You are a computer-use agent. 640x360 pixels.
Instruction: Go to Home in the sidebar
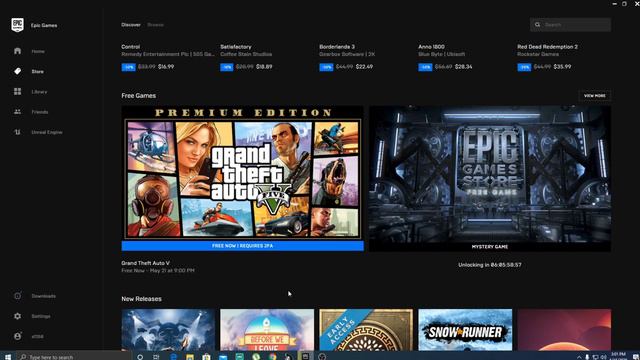tap(38, 51)
